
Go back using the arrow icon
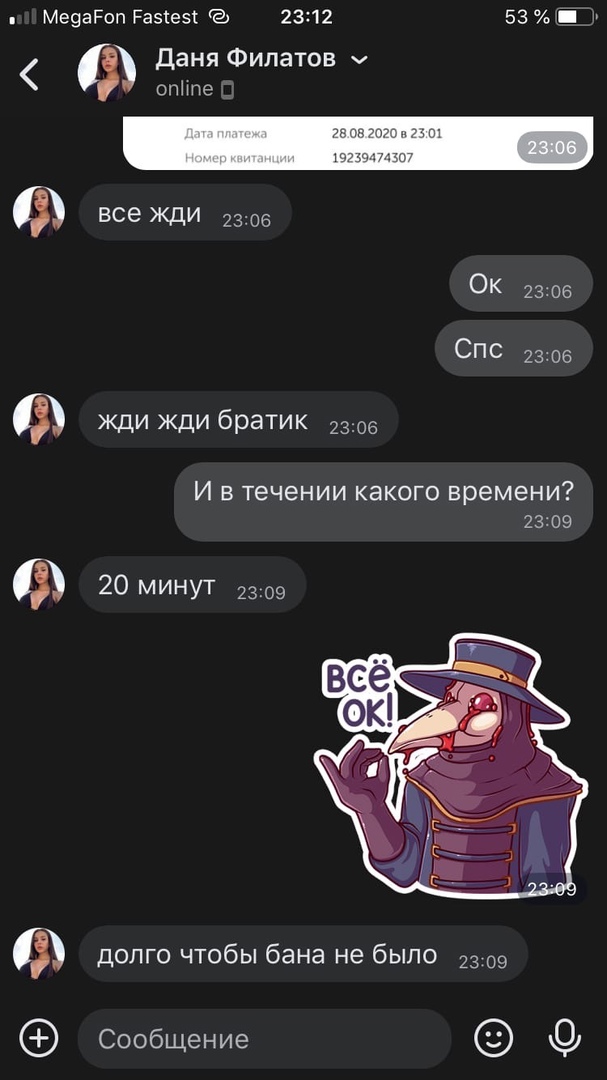pos(29,74)
